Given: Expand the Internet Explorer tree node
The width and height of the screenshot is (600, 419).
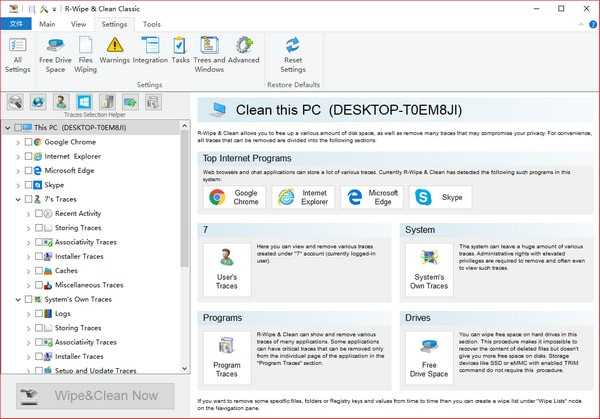Looking at the screenshot, I should [16, 157].
